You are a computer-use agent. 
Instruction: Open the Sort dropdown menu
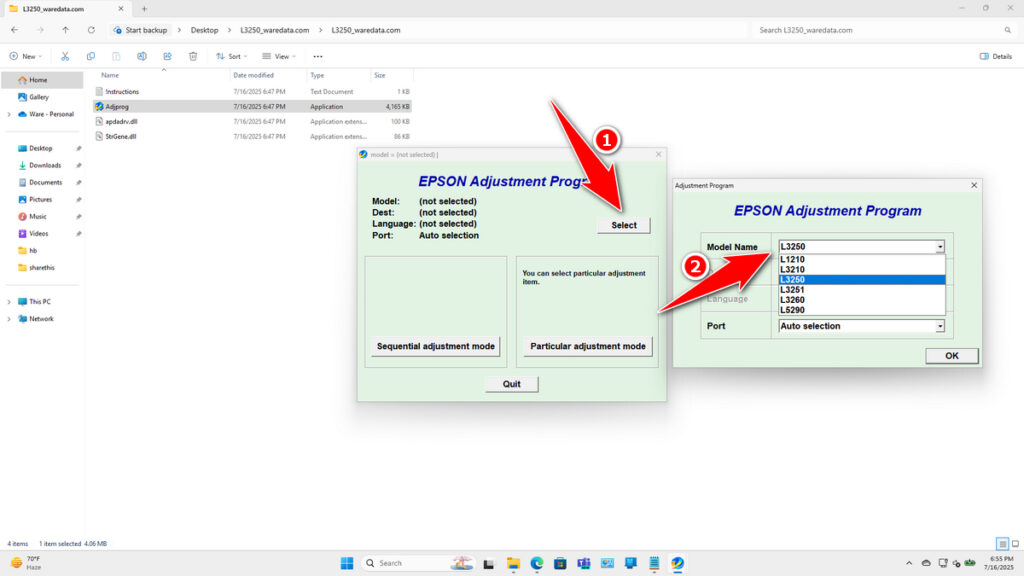[232, 56]
